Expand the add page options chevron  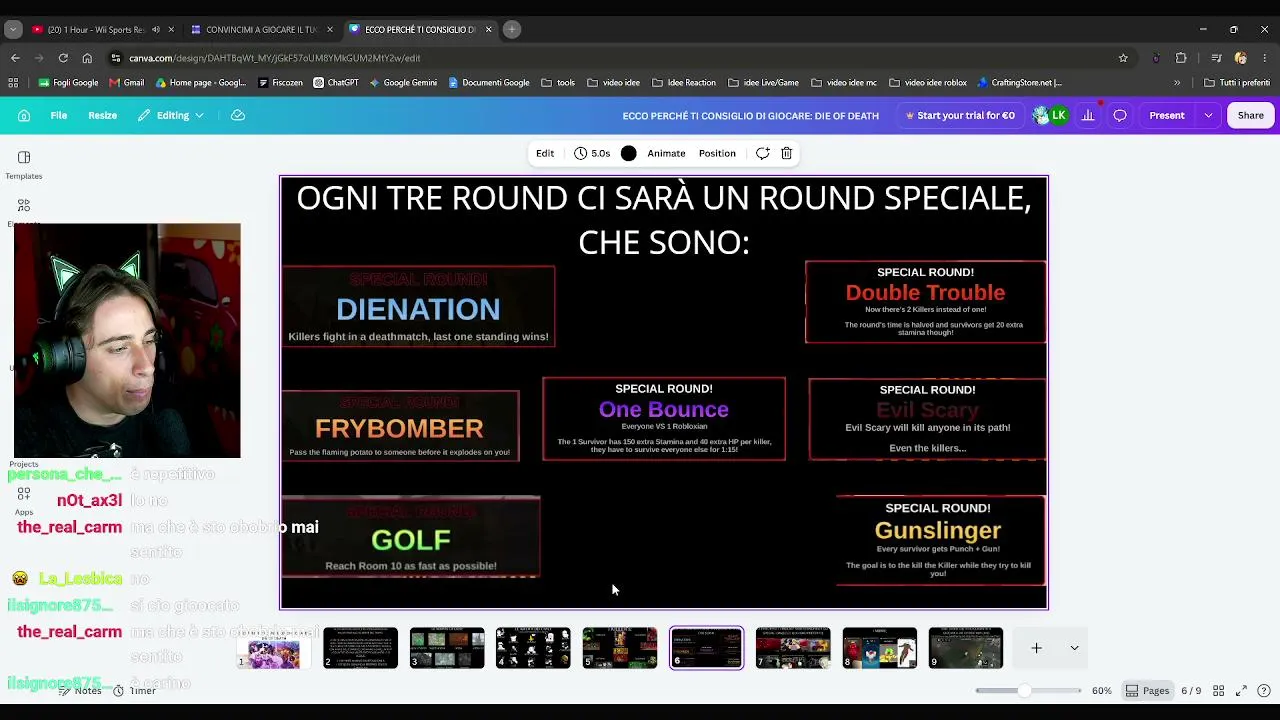tap(1075, 648)
